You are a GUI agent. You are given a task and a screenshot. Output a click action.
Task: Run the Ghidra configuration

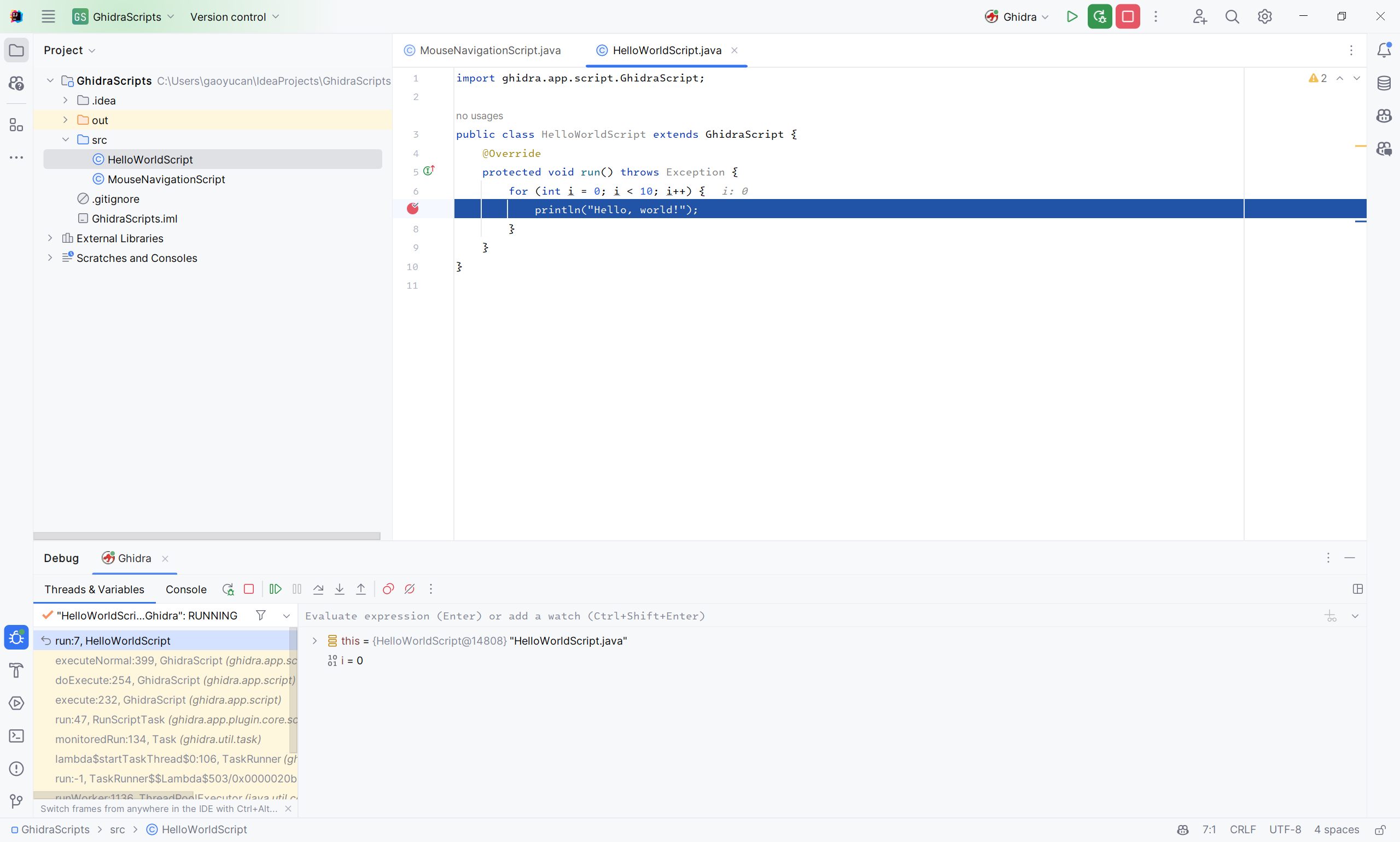tap(1071, 16)
